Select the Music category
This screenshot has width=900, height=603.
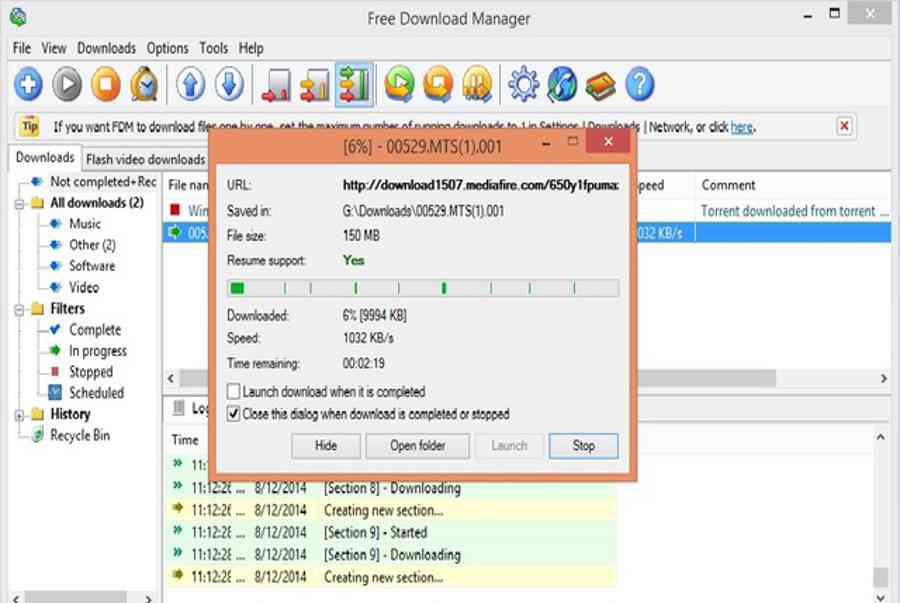tap(85, 224)
